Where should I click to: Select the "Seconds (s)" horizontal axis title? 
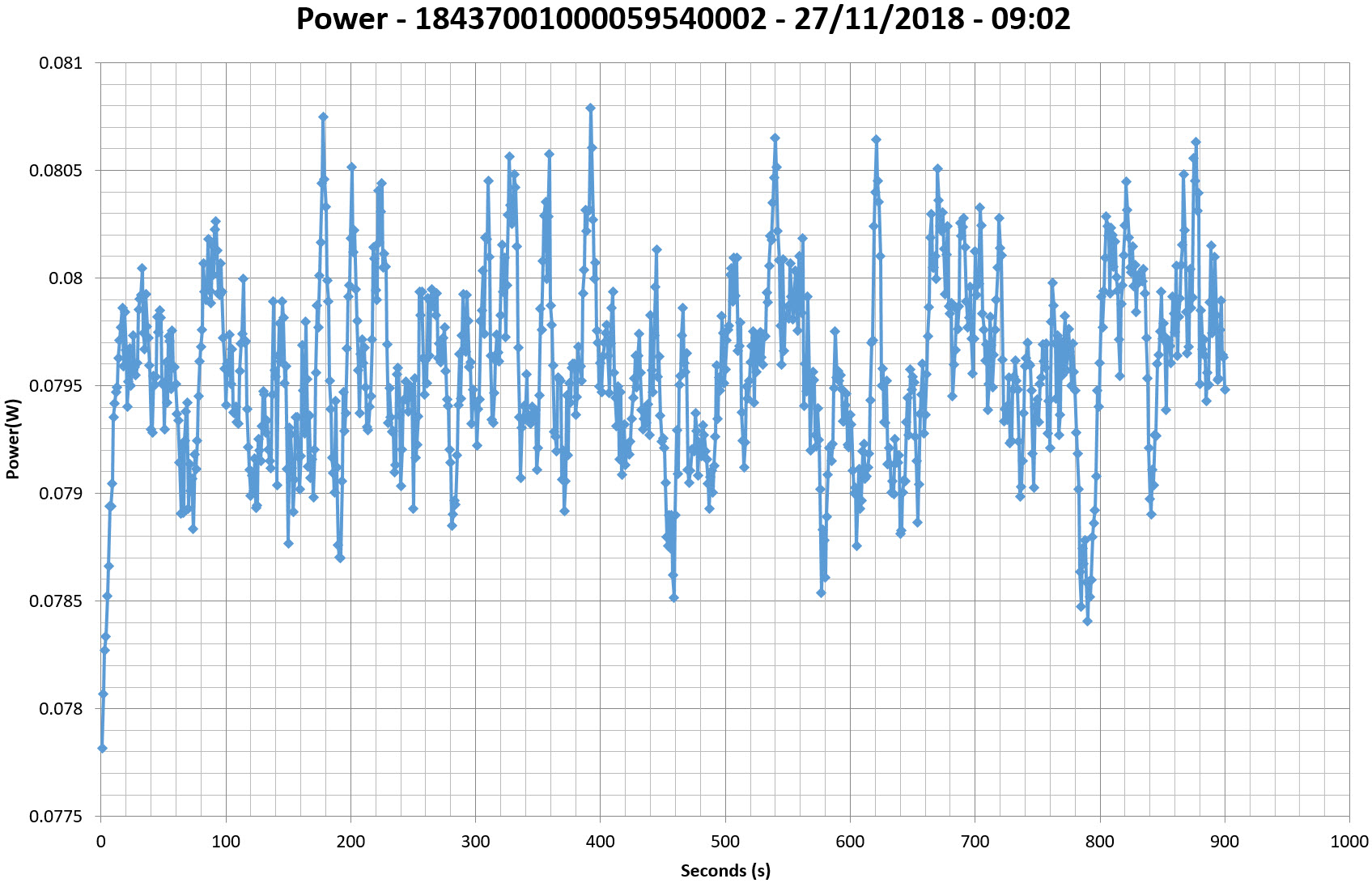point(725,871)
